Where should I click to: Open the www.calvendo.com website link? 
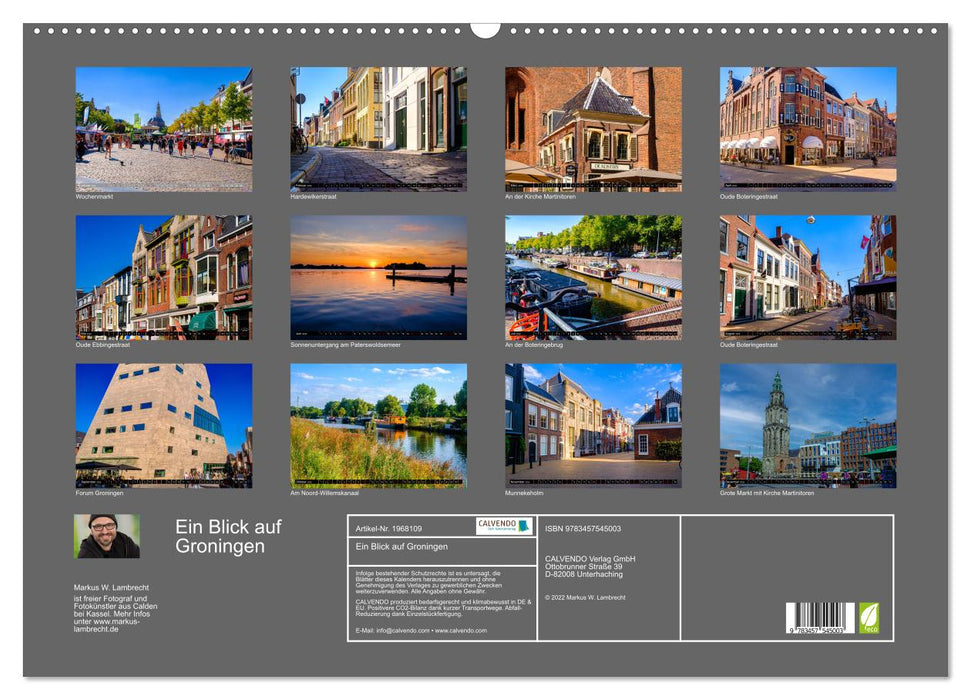462,632
